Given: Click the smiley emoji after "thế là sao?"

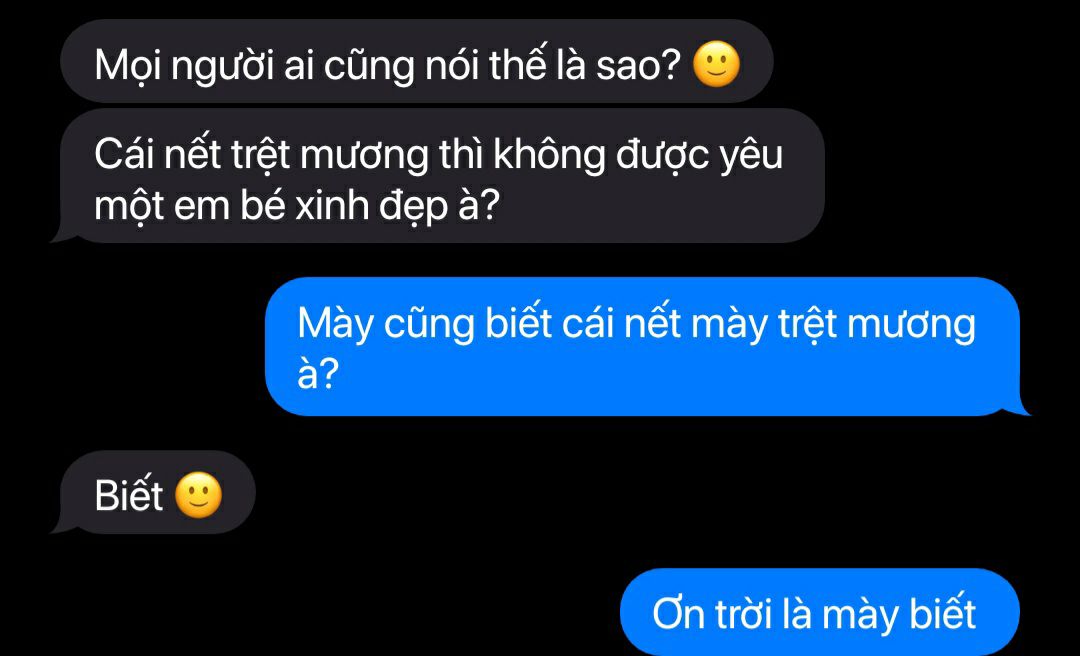Looking at the screenshot, I should (716, 64).
